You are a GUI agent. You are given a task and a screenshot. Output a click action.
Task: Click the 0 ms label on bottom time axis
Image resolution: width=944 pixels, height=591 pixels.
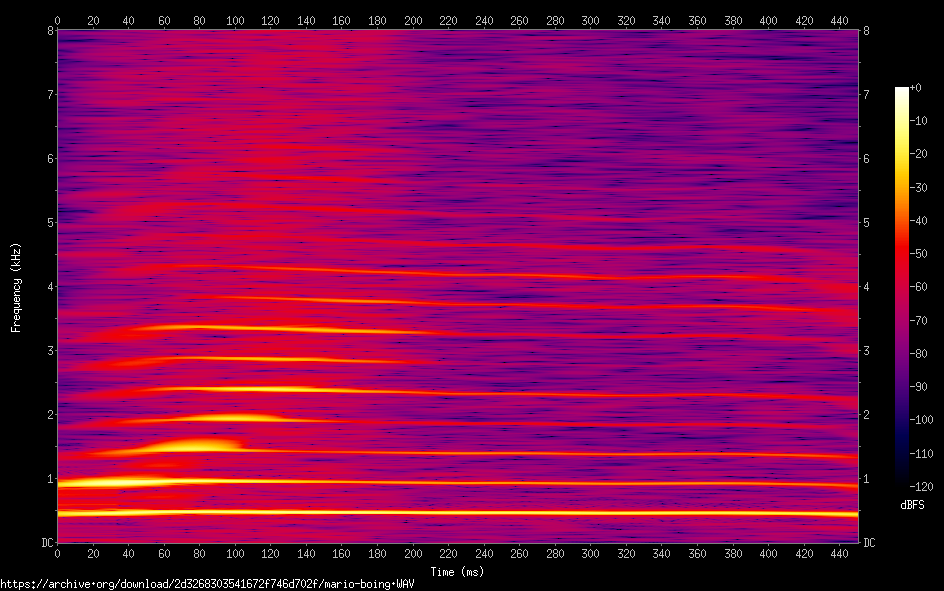tap(58, 553)
